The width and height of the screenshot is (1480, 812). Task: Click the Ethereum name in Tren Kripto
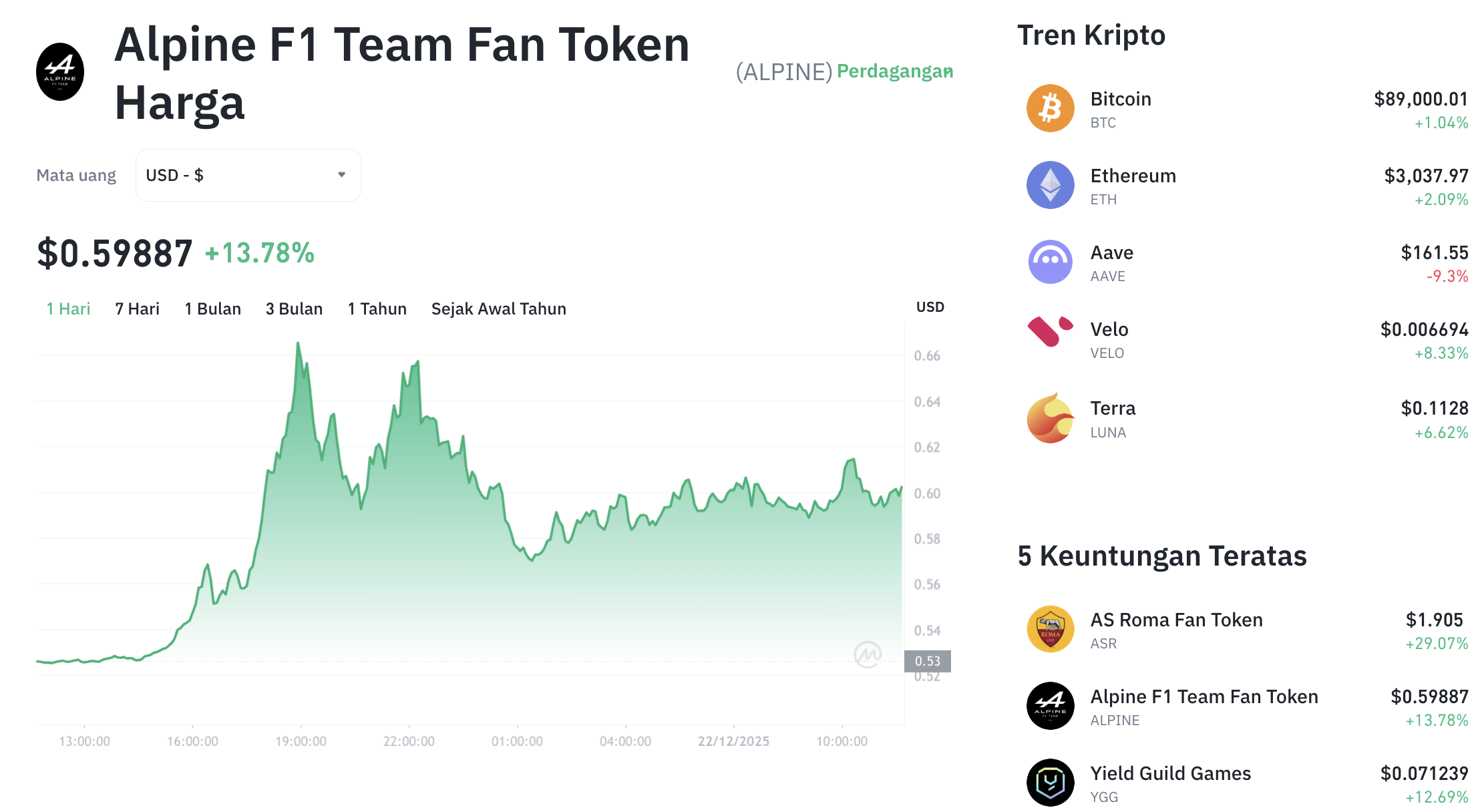click(1134, 176)
